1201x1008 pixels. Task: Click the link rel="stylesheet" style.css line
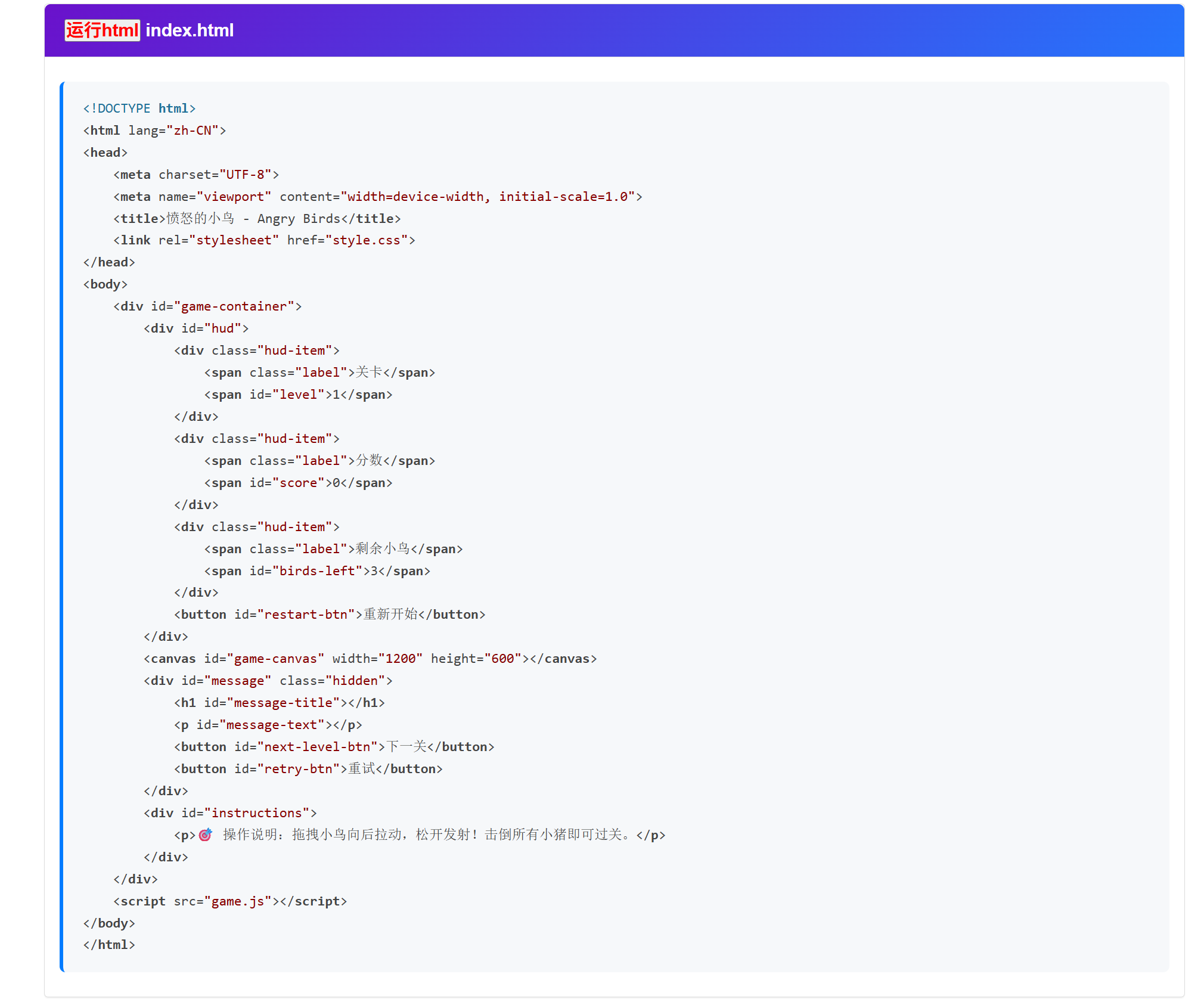[264, 240]
